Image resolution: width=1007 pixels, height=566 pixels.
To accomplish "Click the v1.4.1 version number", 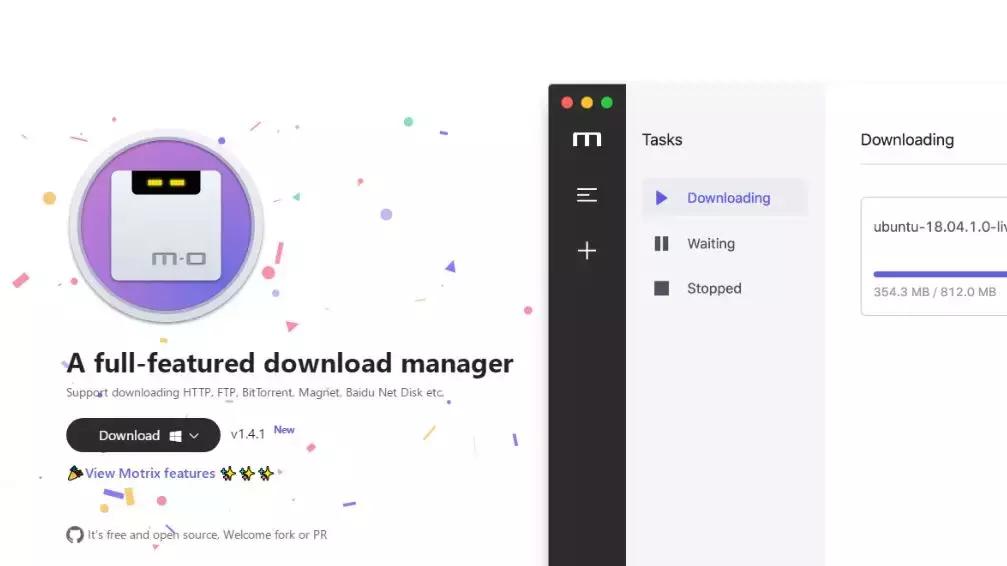I will click(x=247, y=435).
